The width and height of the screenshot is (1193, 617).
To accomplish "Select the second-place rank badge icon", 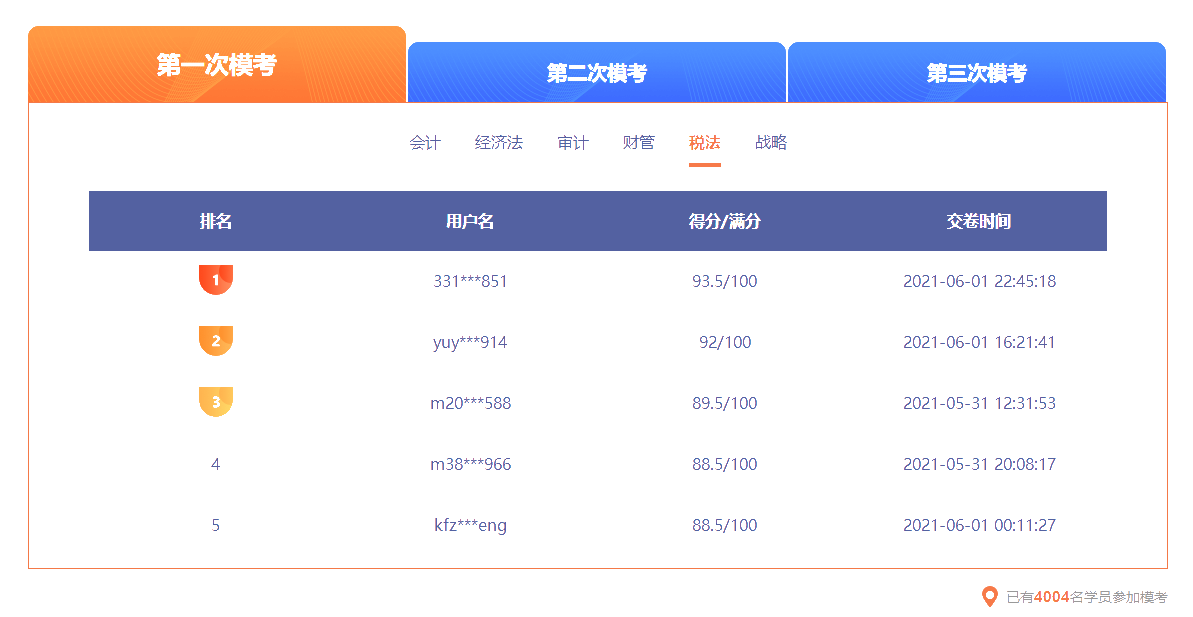I will (216, 341).
